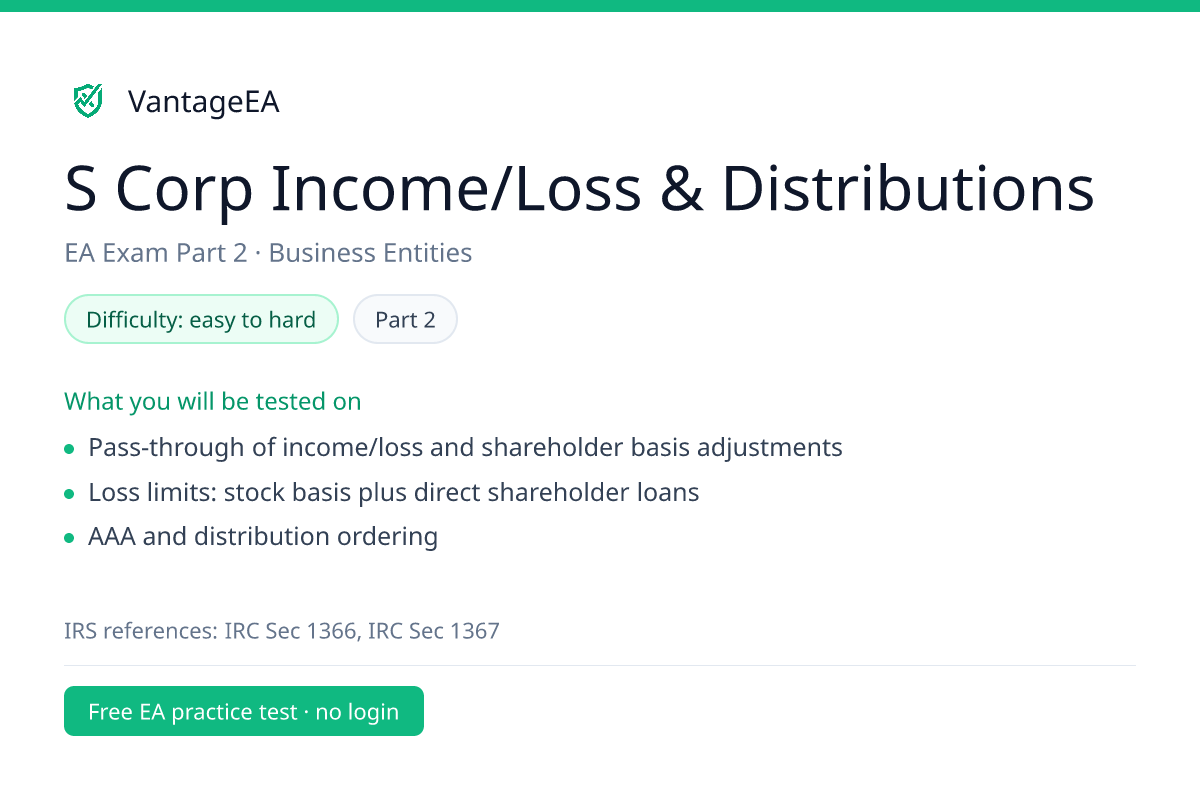This screenshot has width=1200, height=800.
Task: Click the word Distributions in the title
Action: tap(908, 189)
